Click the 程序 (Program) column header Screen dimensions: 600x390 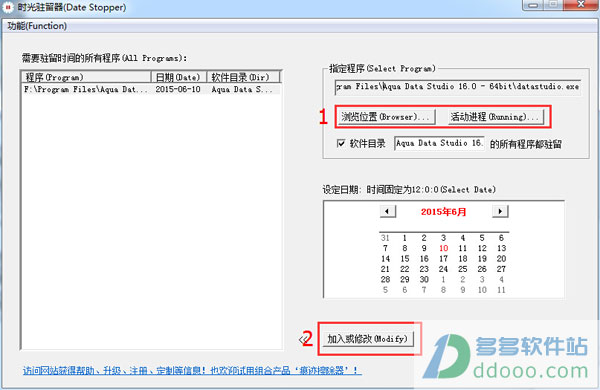pyautogui.click(x=86, y=77)
